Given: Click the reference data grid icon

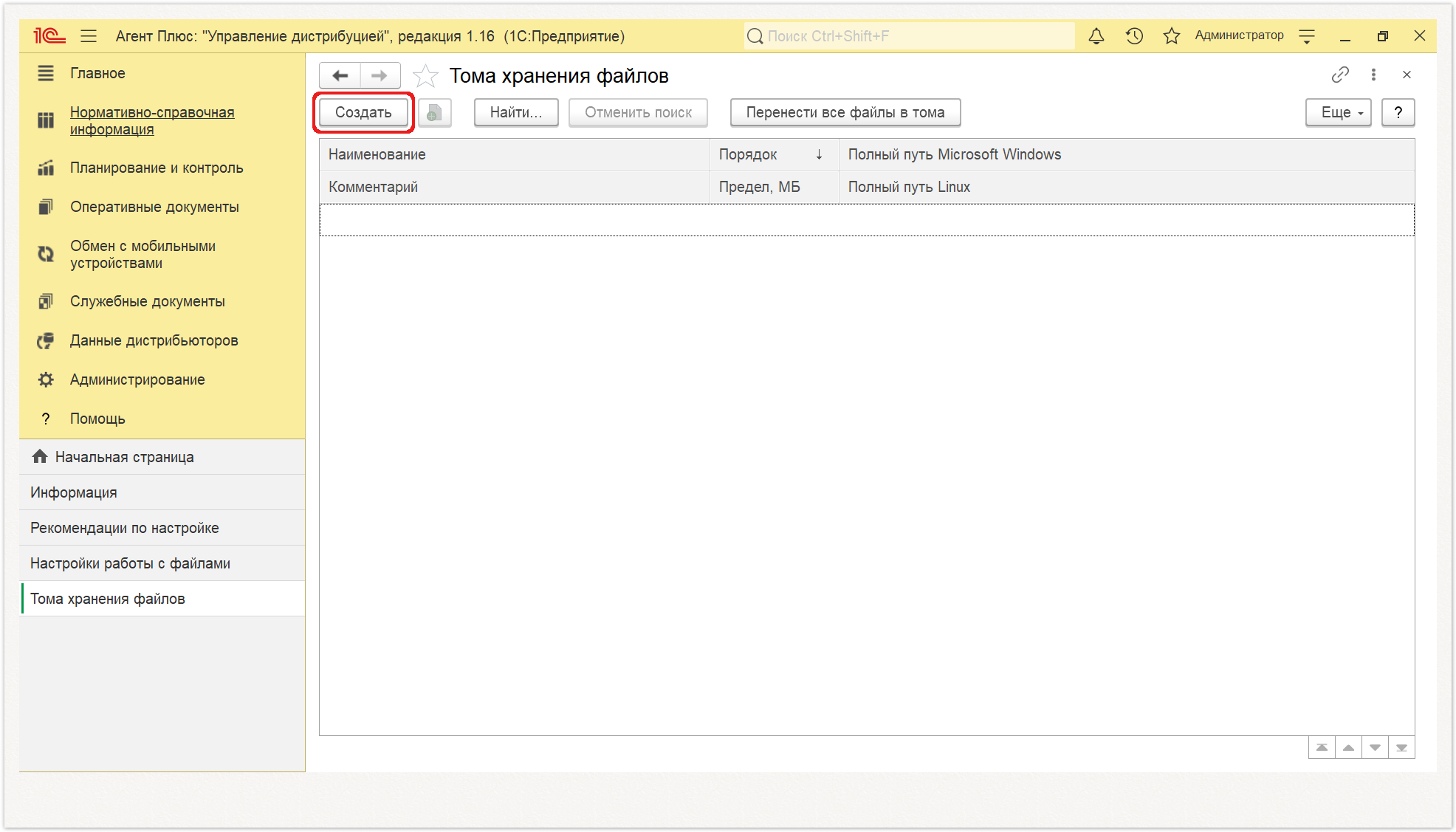Looking at the screenshot, I should [x=46, y=120].
